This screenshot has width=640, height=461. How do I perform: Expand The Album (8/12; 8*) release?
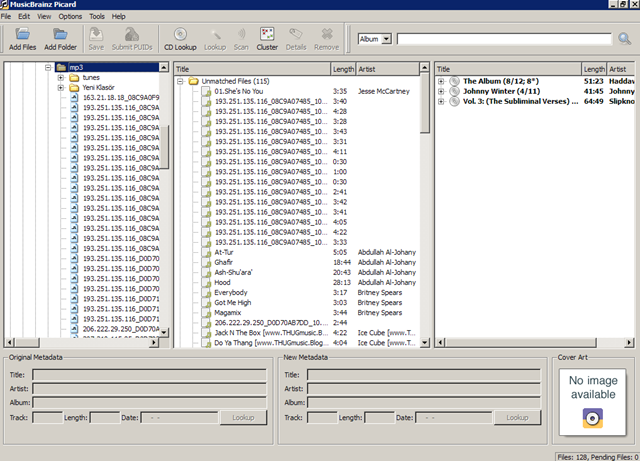[441, 81]
